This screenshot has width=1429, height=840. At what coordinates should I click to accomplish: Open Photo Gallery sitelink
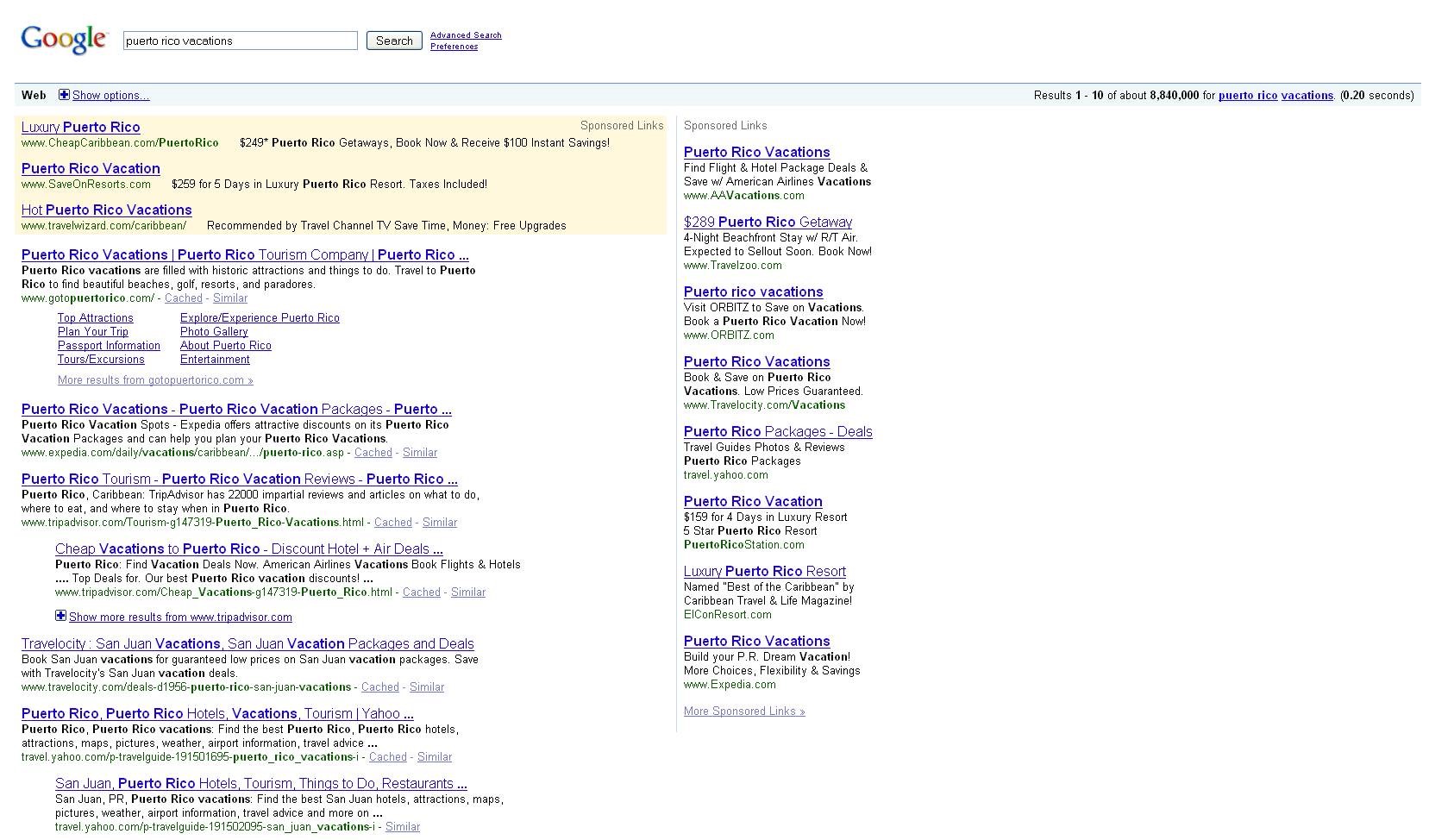214,332
